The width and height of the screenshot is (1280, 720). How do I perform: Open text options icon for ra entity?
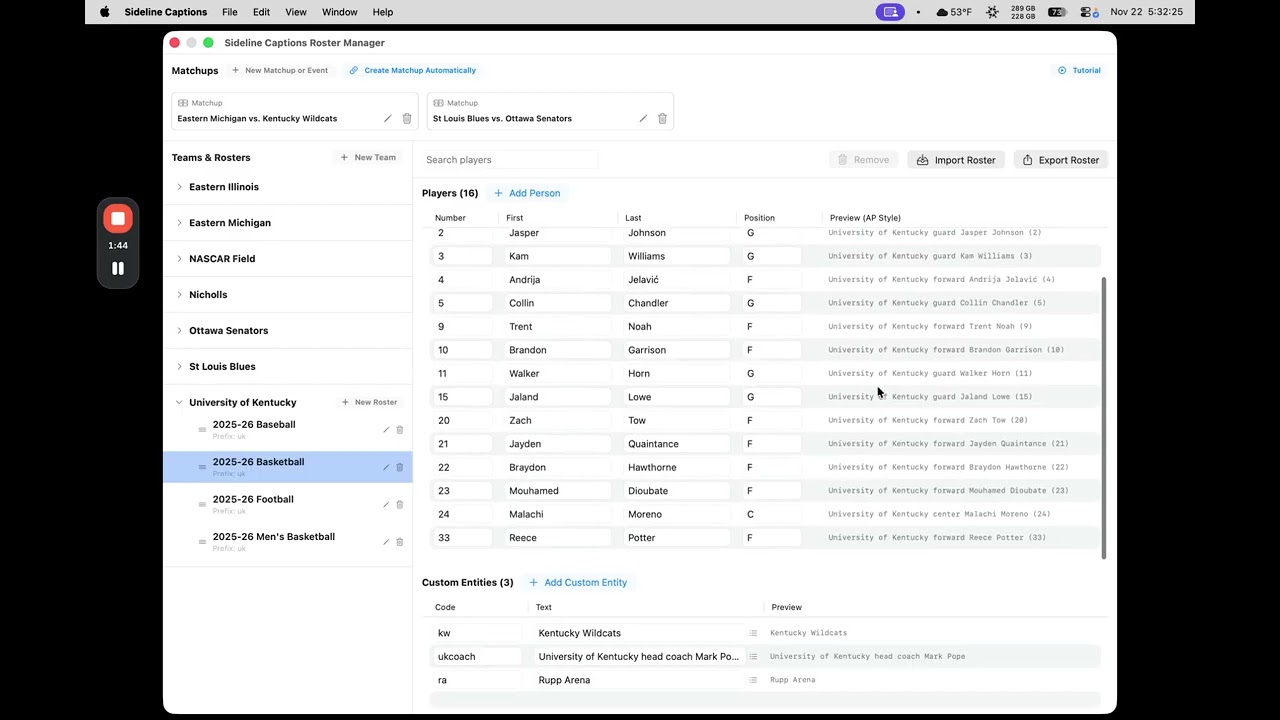click(x=753, y=680)
